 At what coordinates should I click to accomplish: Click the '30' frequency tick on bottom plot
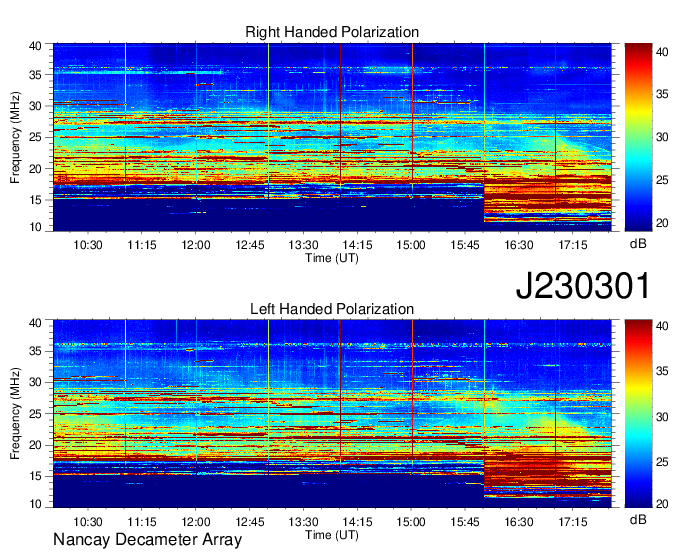[x=36, y=382]
